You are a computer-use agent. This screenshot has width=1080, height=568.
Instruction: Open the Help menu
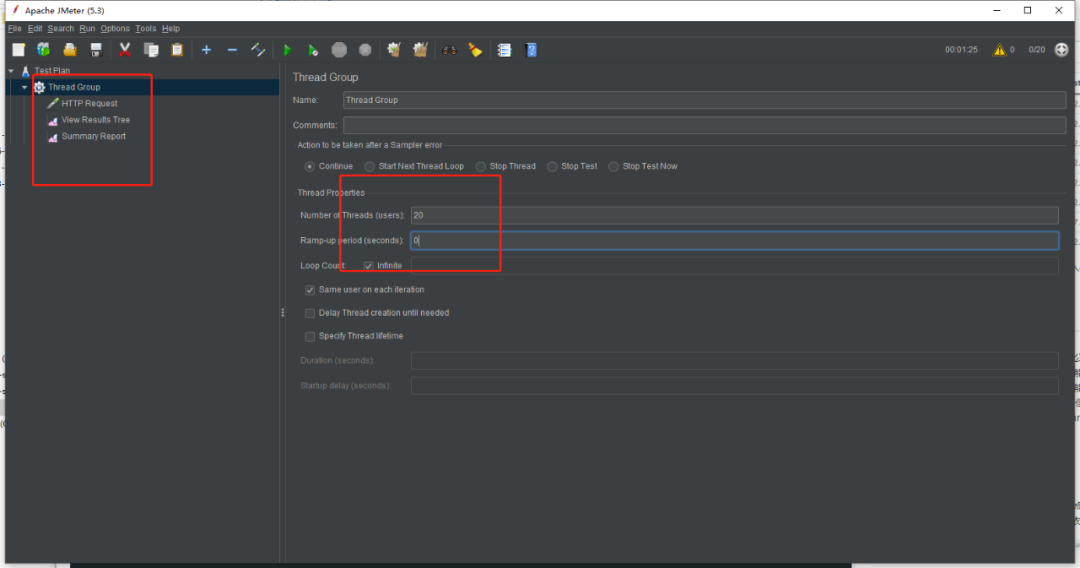[171, 28]
